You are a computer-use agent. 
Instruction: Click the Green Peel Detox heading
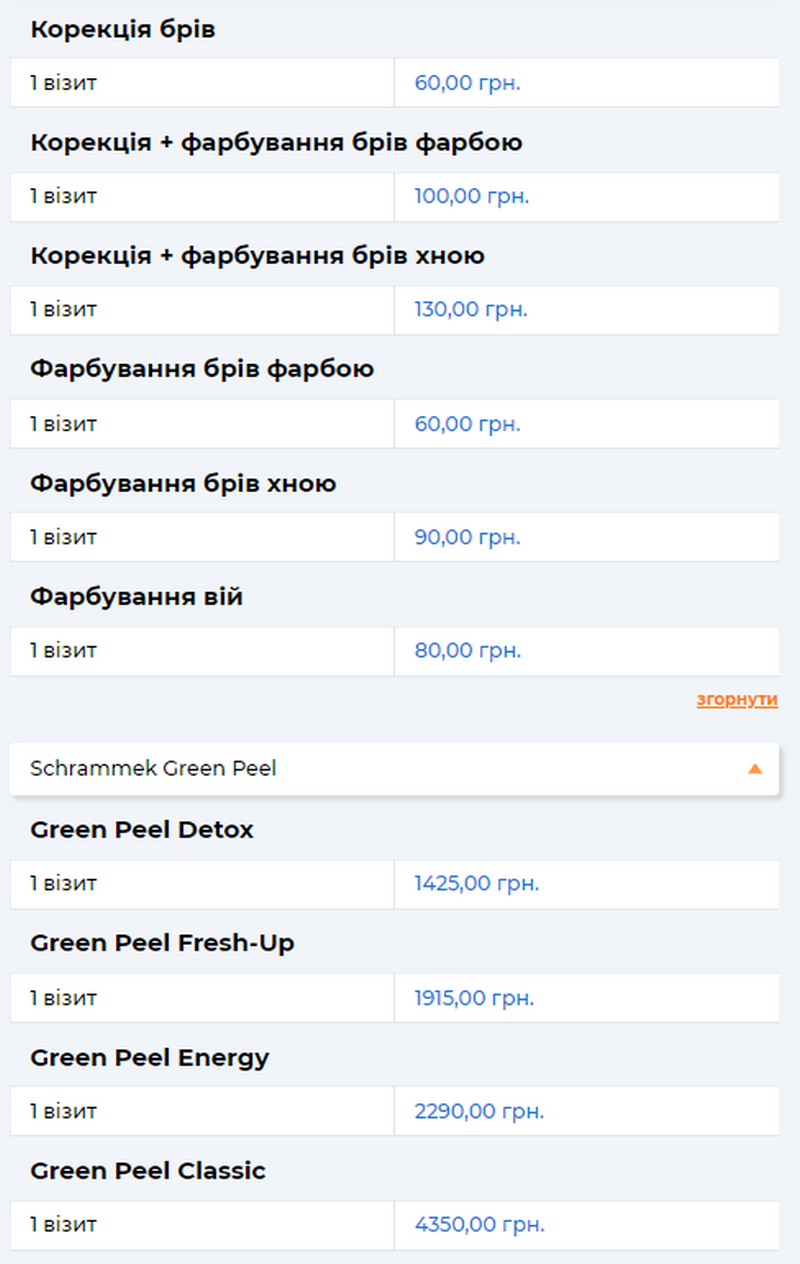coord(142,830)
